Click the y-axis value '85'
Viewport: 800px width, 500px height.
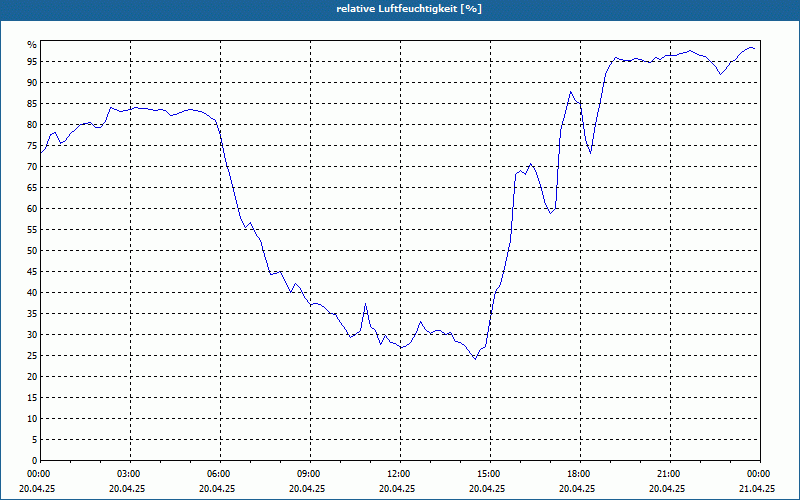click(x=32, y=104)
